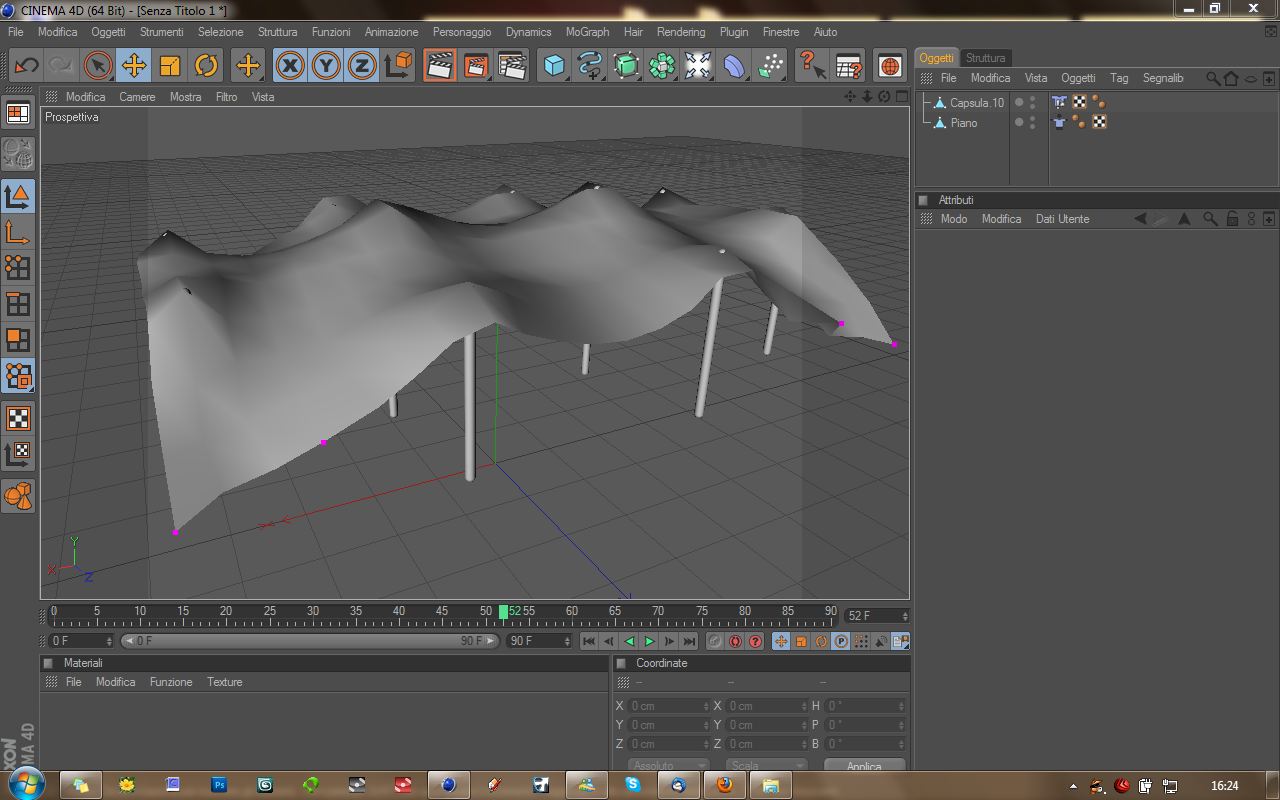Toggle X axis lock
The image size is (1280, 800).
coord(290,66)
